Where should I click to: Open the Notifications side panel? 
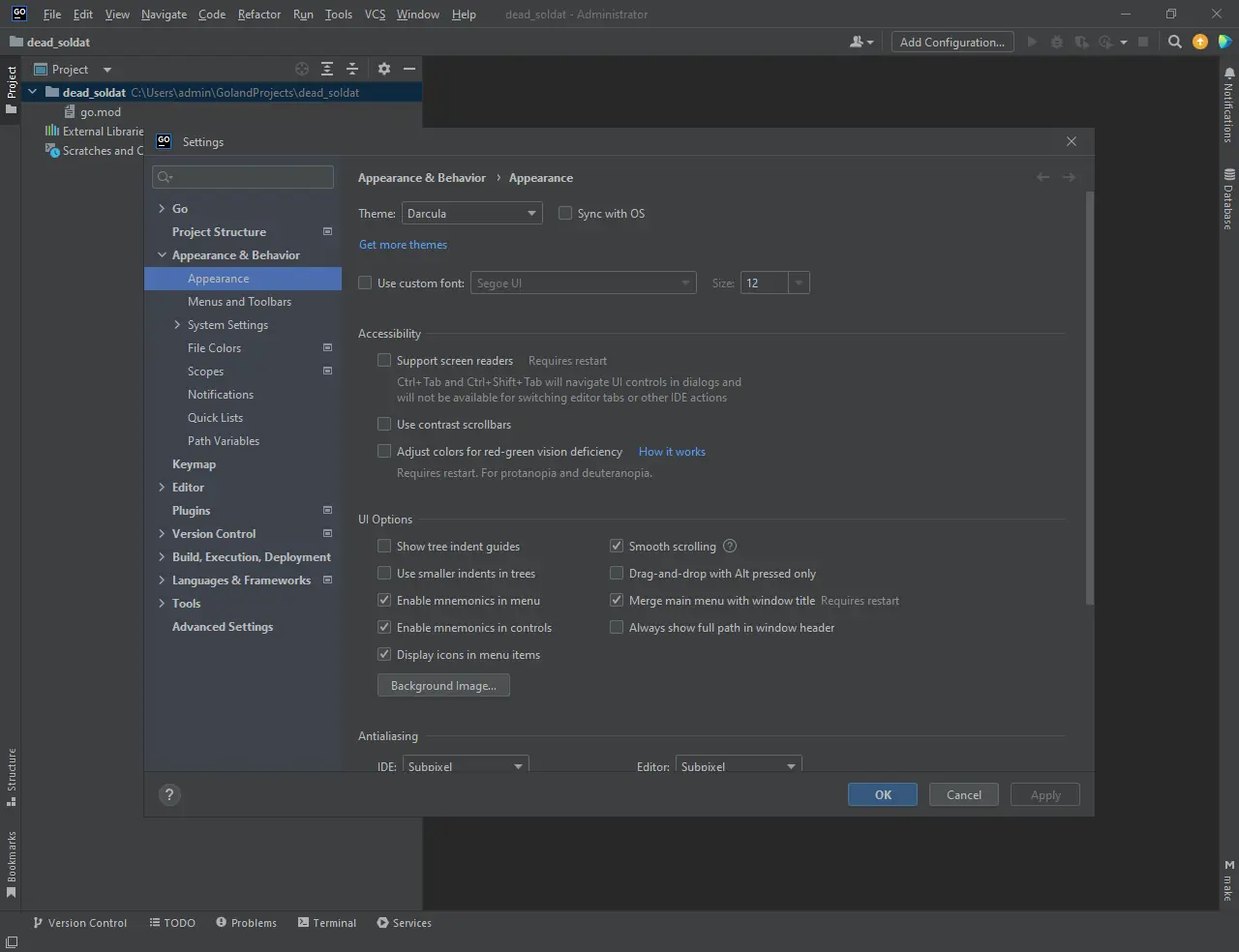[x=1228, y=106]
